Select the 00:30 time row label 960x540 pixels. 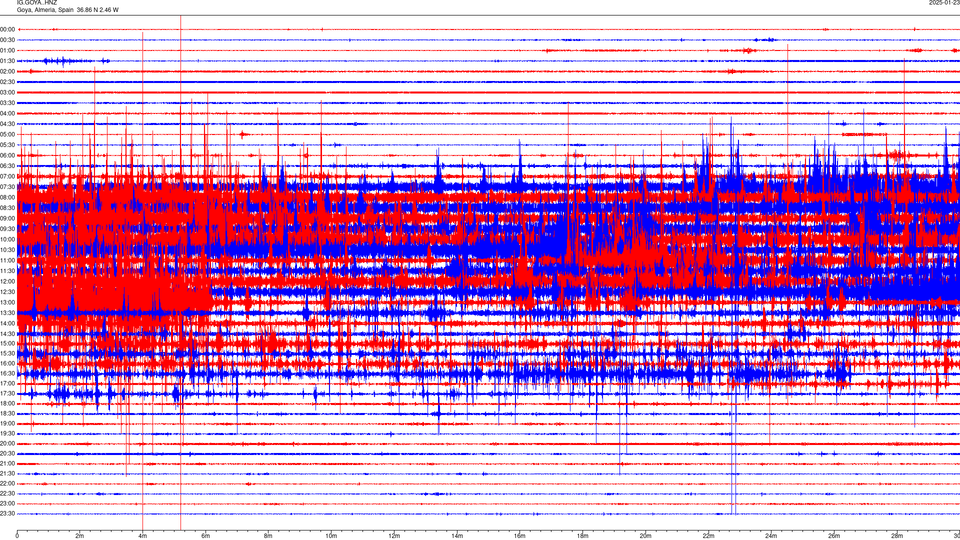click(7, 40)
